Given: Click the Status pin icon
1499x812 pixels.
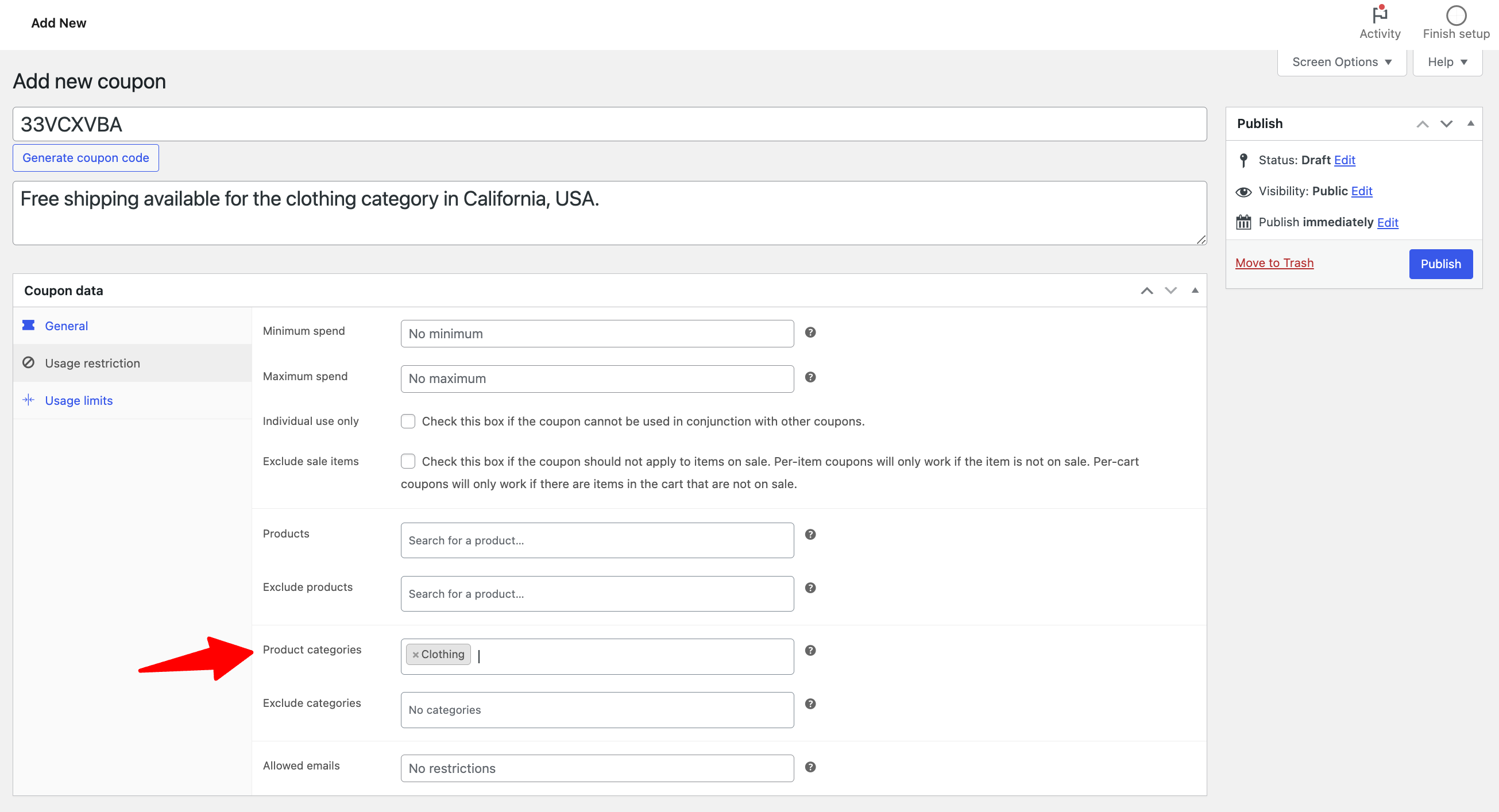Looking at the screenshot, I should click(x=1243, y=160).
